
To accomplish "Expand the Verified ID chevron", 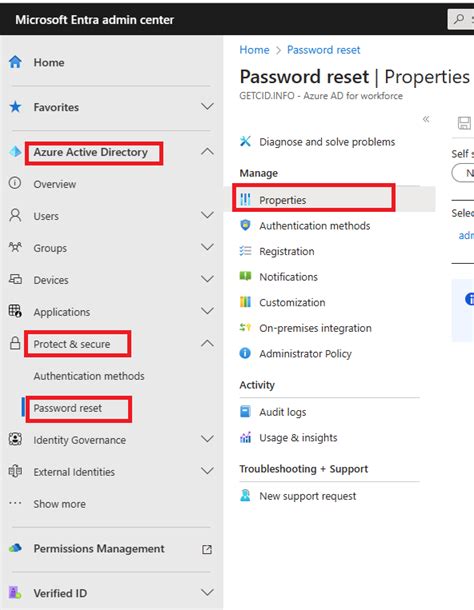I will point(207,592).
